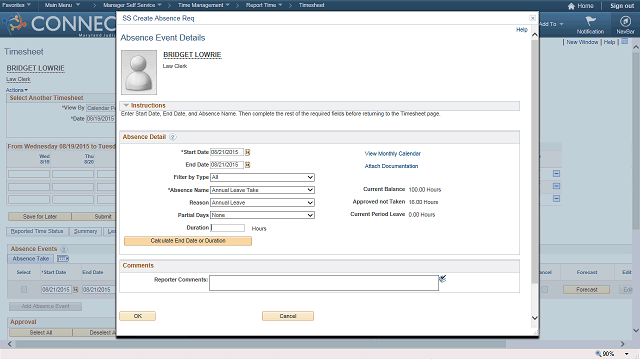Open the Notification flag icon

[x=590, y=21]
